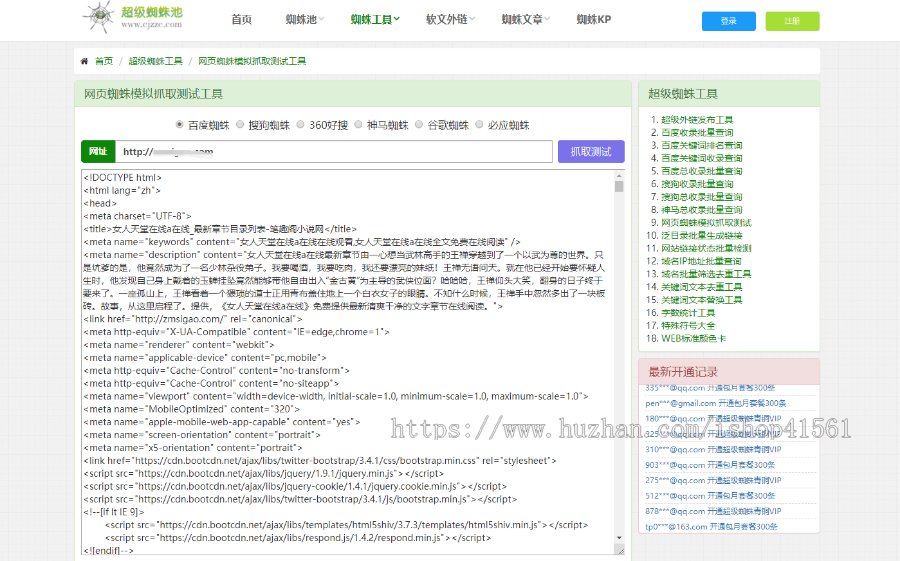Open 特殊符号大全 in the sidebar

(688, 326)
